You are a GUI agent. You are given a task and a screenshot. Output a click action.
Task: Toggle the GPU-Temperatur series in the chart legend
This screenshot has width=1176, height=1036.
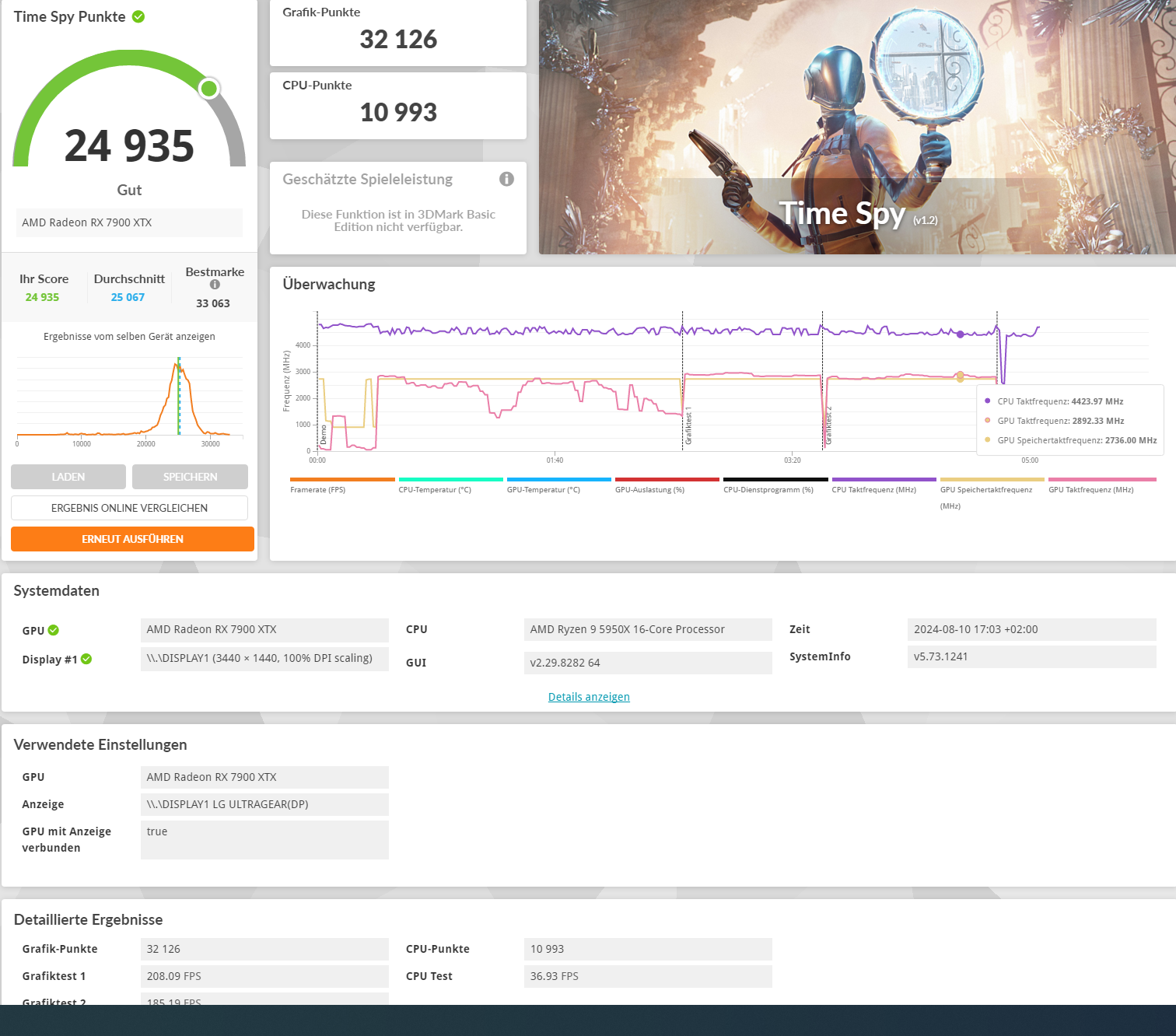558,480
